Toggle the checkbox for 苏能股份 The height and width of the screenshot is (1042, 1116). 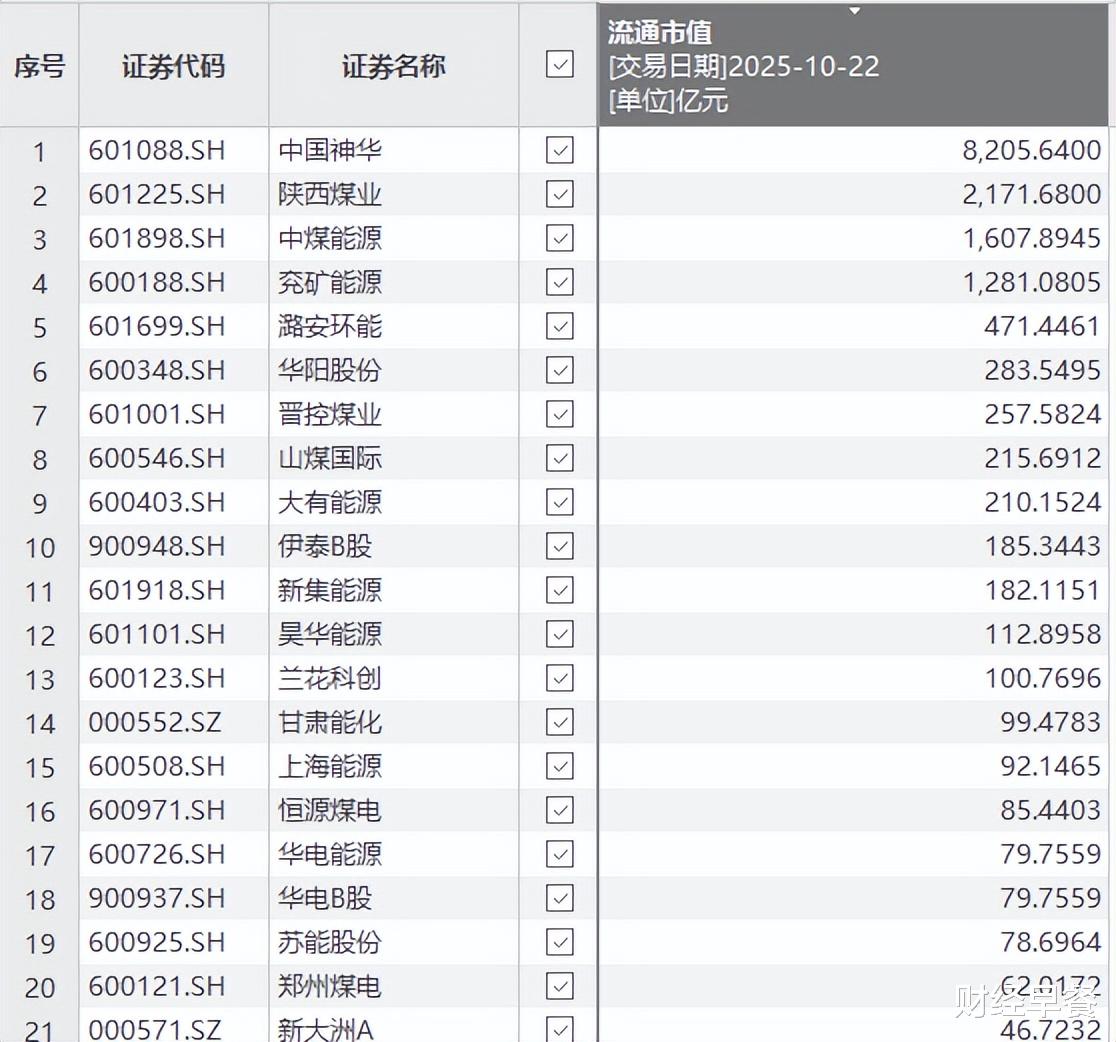click(x=559, y=942)
